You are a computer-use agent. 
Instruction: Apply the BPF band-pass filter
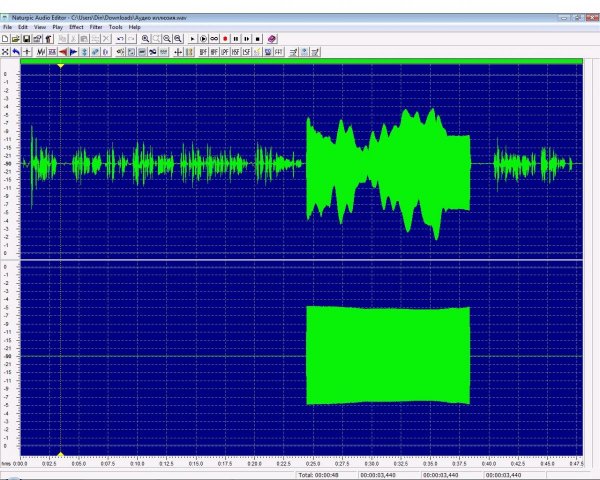(x=203, y=52)
